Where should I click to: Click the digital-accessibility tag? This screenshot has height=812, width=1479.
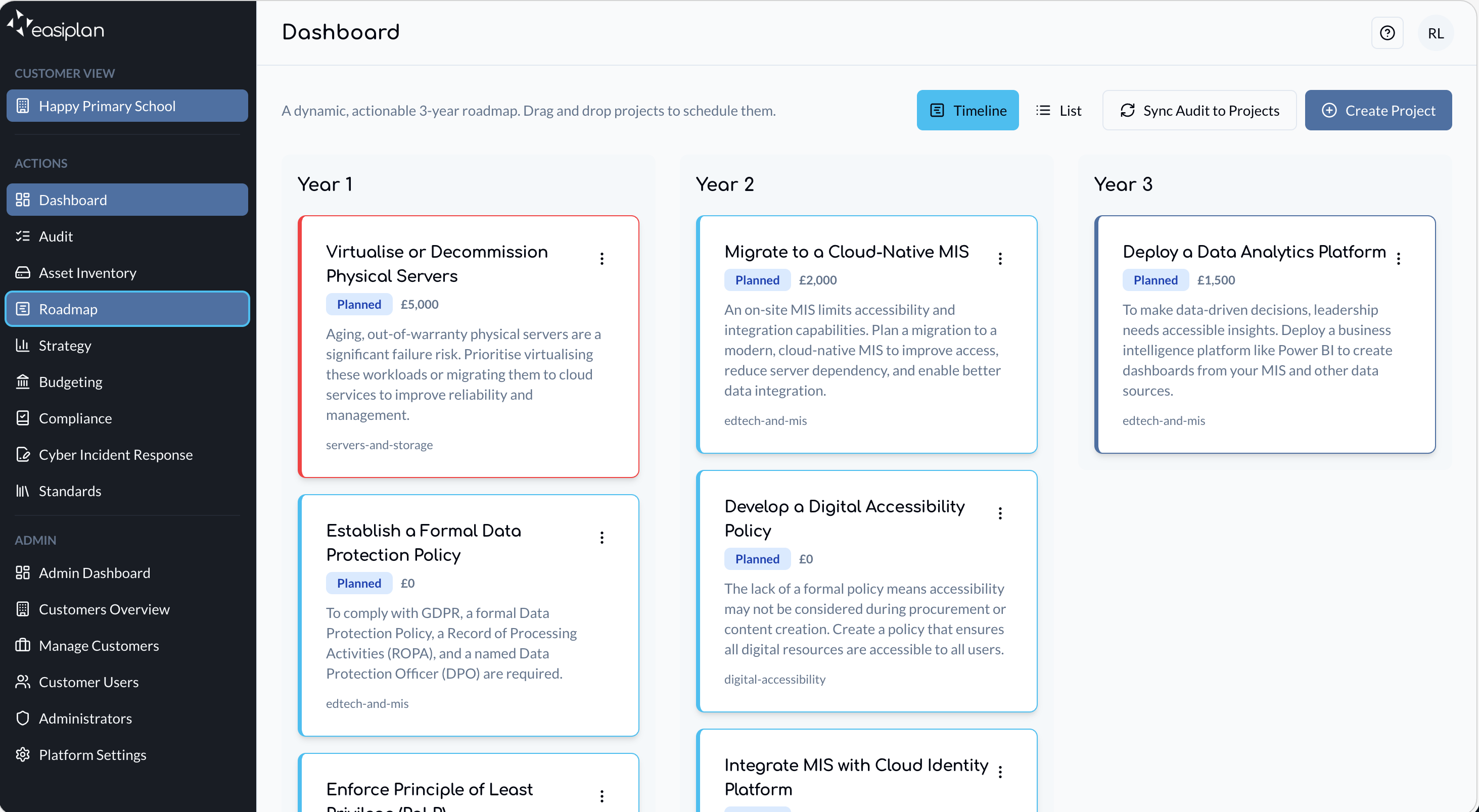[x=774, y=680]
